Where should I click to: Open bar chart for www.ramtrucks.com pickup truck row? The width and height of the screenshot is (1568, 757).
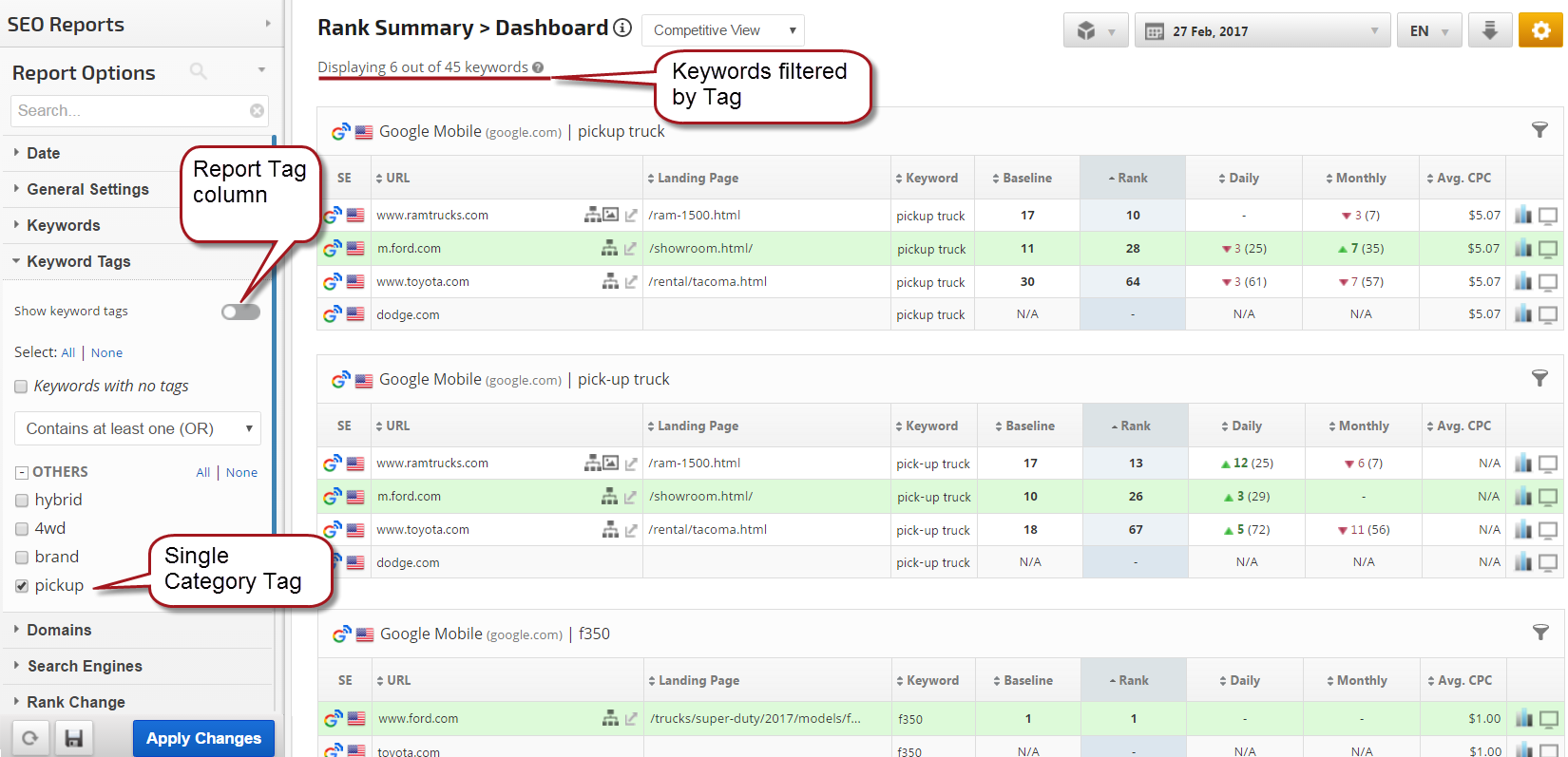click(x=1522, y=216)
